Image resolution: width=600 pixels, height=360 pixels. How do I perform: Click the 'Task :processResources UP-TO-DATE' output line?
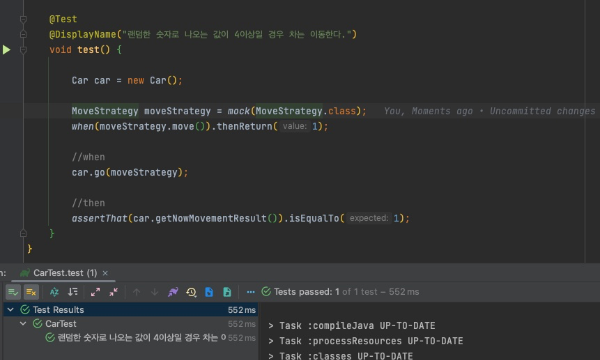pyautogui.click(x=365, y=341)
